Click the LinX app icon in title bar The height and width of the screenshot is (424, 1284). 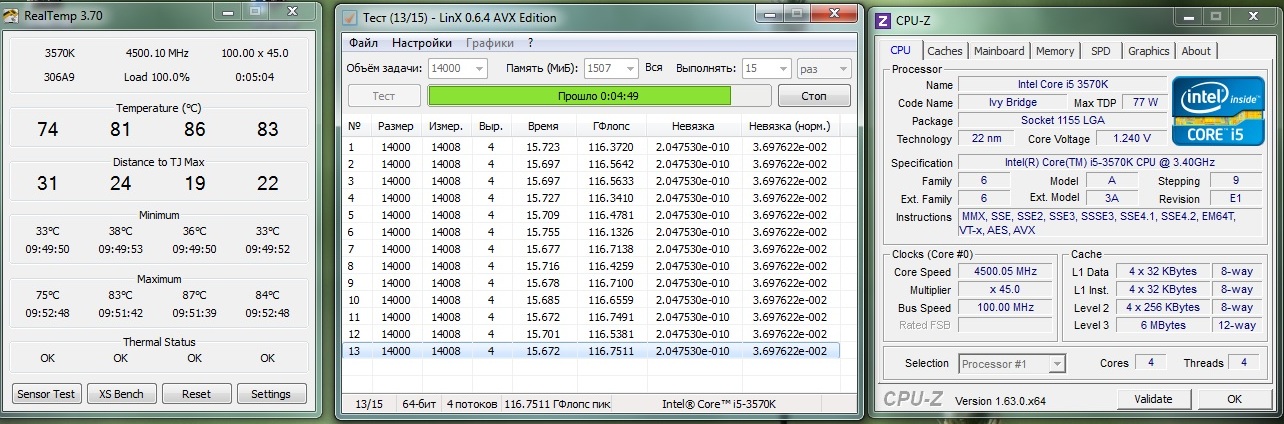click(348, 17)
